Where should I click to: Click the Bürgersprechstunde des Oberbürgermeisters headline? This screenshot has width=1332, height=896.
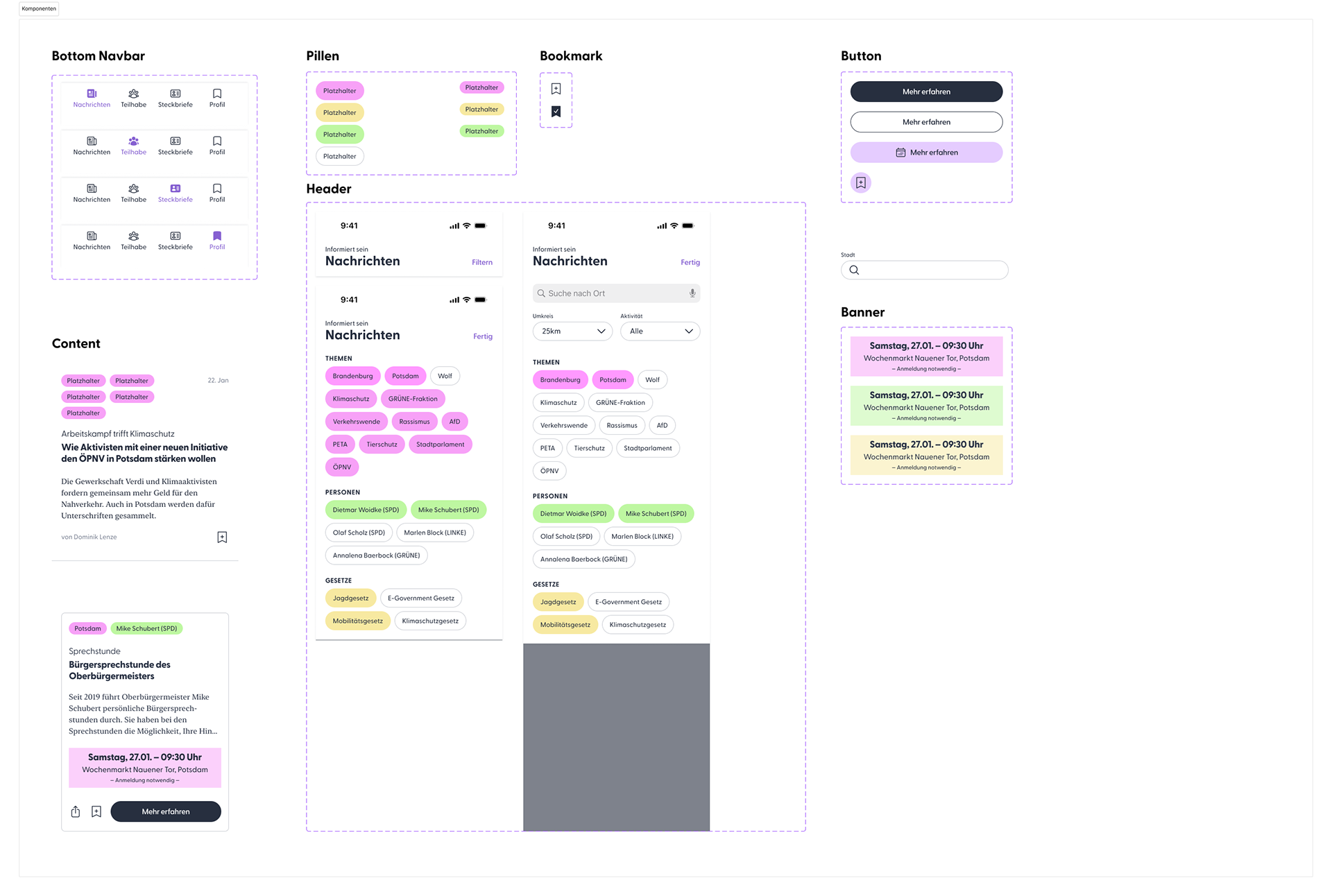119,670
